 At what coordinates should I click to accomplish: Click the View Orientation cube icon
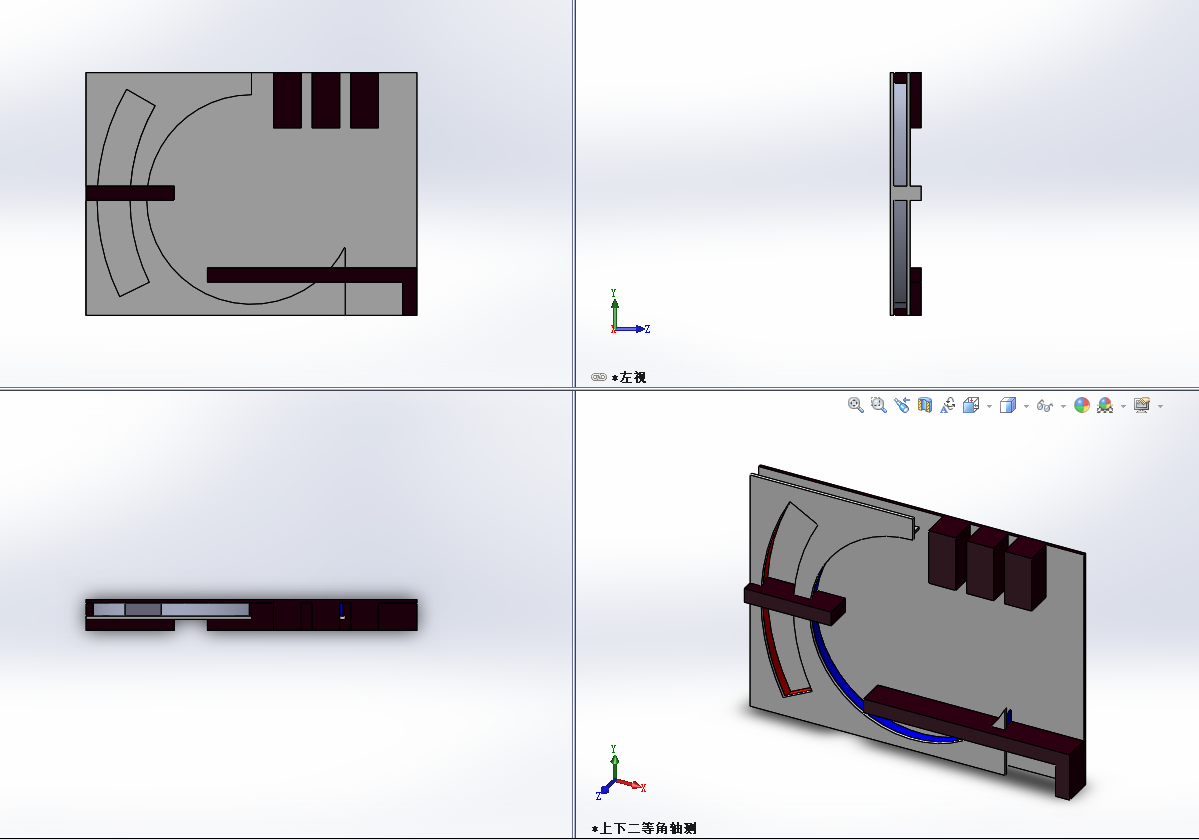[x=971, y=405]
